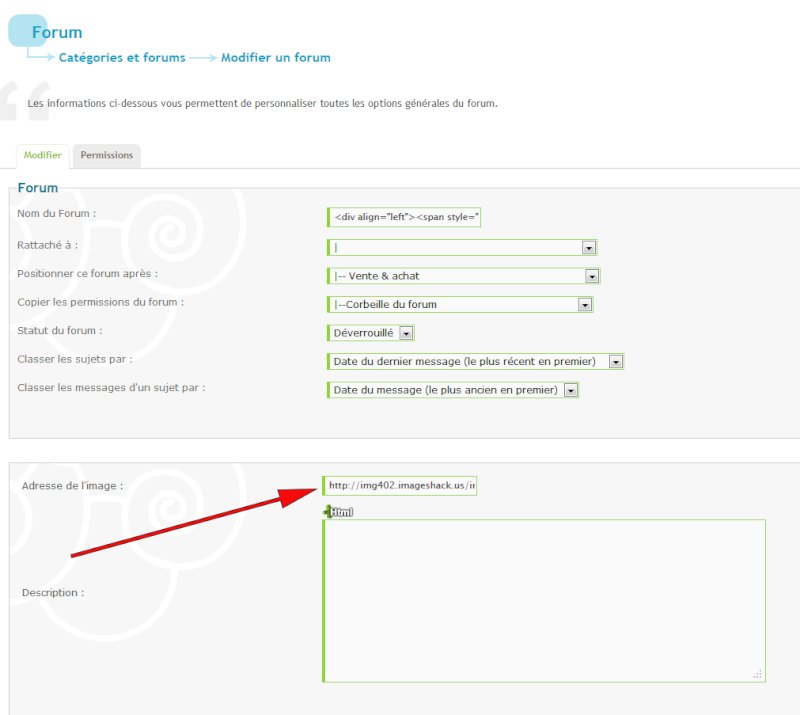
Task: Click the Forum heading at top
Action: 57,32
